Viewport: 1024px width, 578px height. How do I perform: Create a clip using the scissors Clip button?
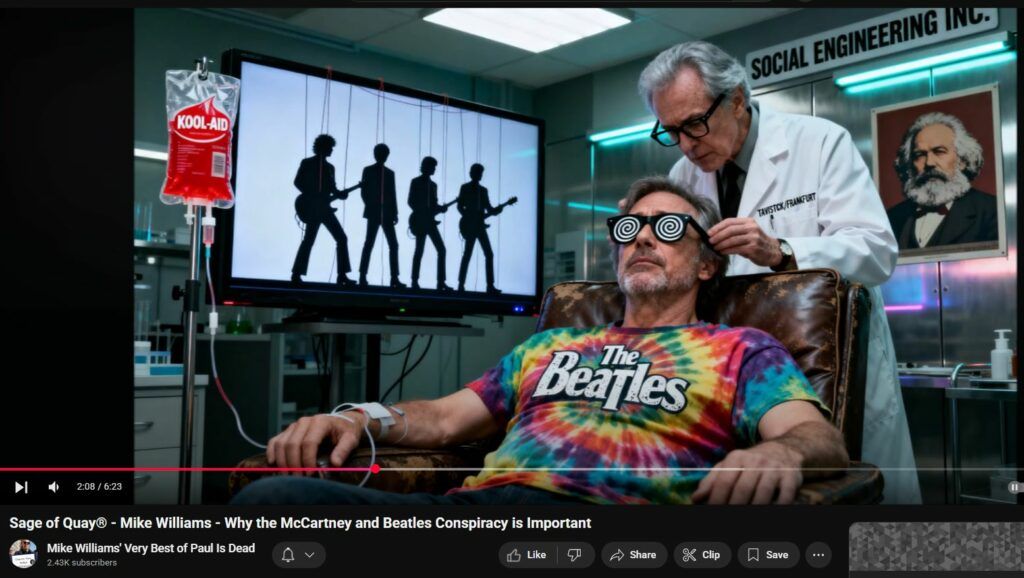point(701,555)
